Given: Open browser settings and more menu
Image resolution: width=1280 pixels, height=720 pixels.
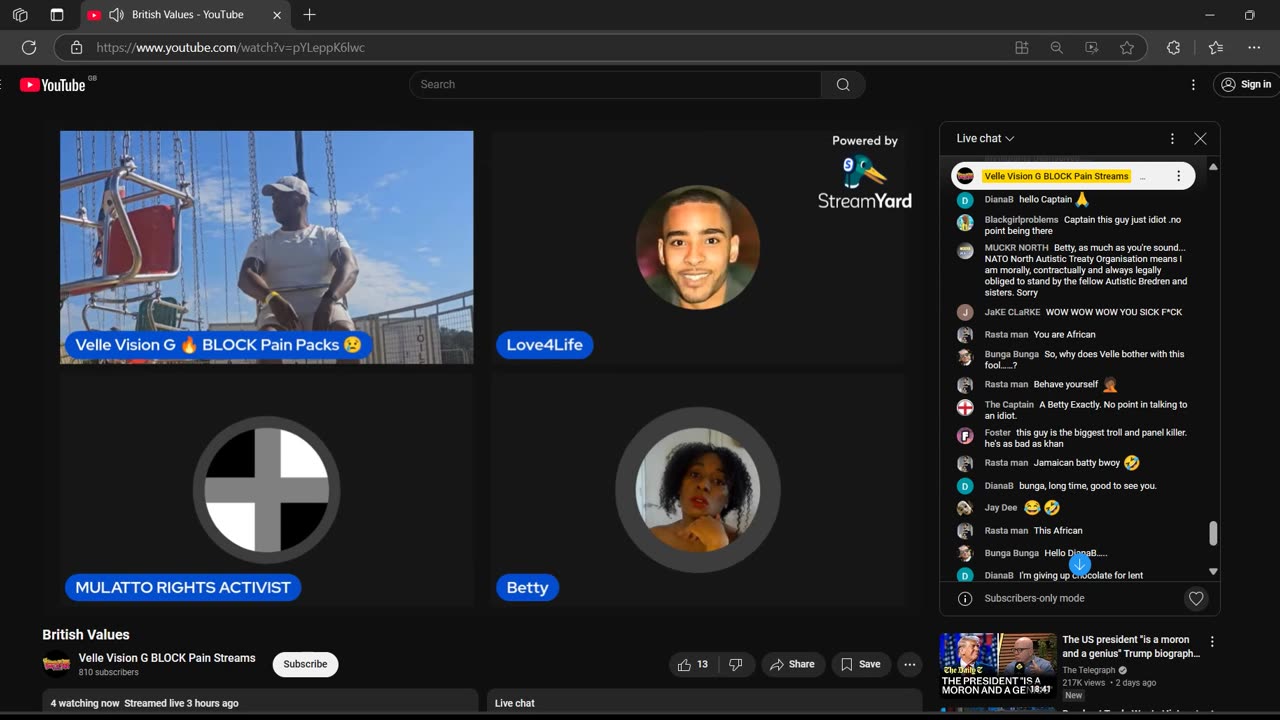Looking at the screenshot, I should pyautogui.click(x=1254, y=47).
